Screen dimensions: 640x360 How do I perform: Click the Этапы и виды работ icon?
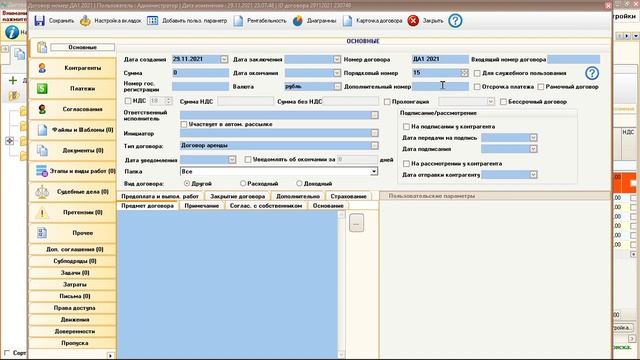click(x=42, y=171)
